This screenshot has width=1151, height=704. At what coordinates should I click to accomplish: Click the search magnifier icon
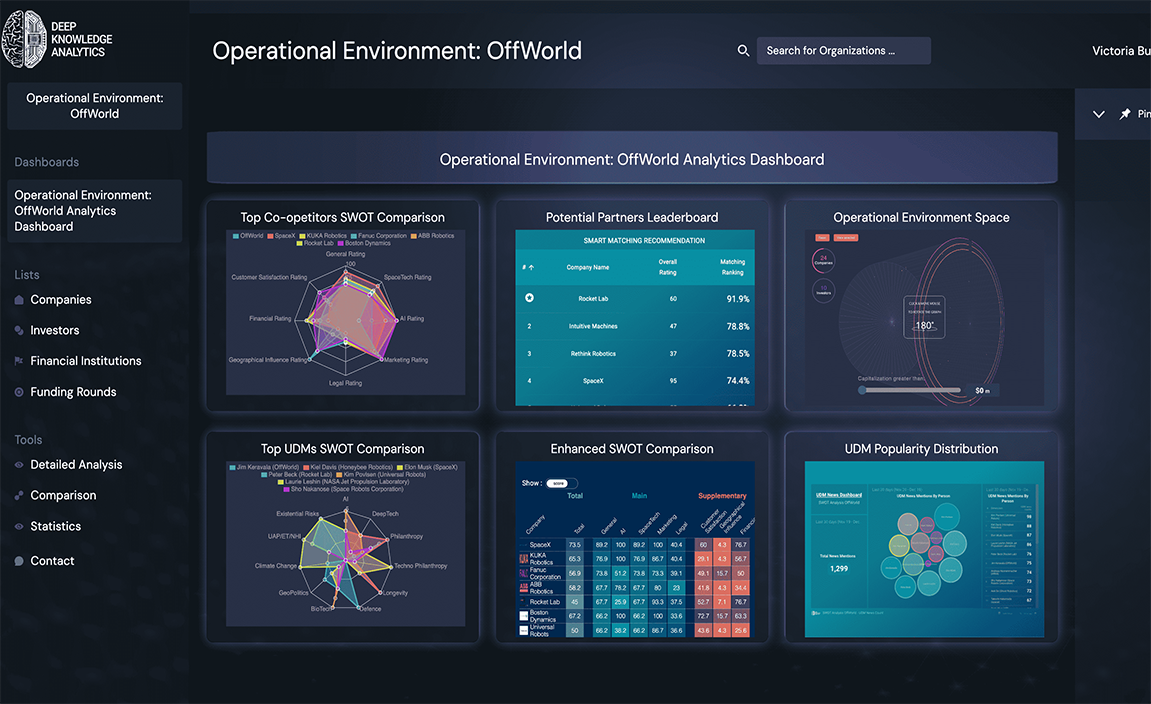click(x=743, y=51)
